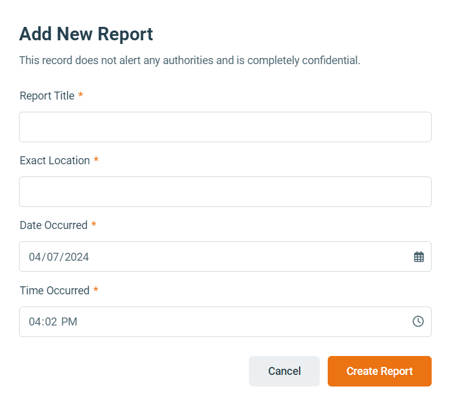This screenshot has width=450, height=403.
Task: Click the Add New Report heading
Action: coord(86,34)
